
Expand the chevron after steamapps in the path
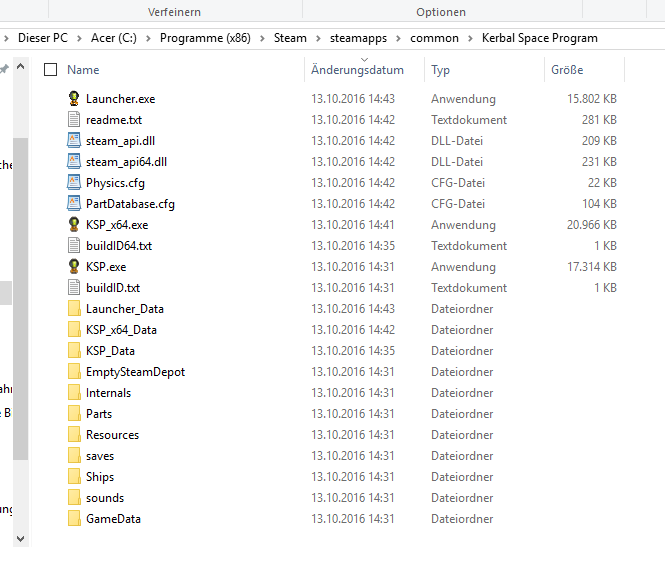397,38
